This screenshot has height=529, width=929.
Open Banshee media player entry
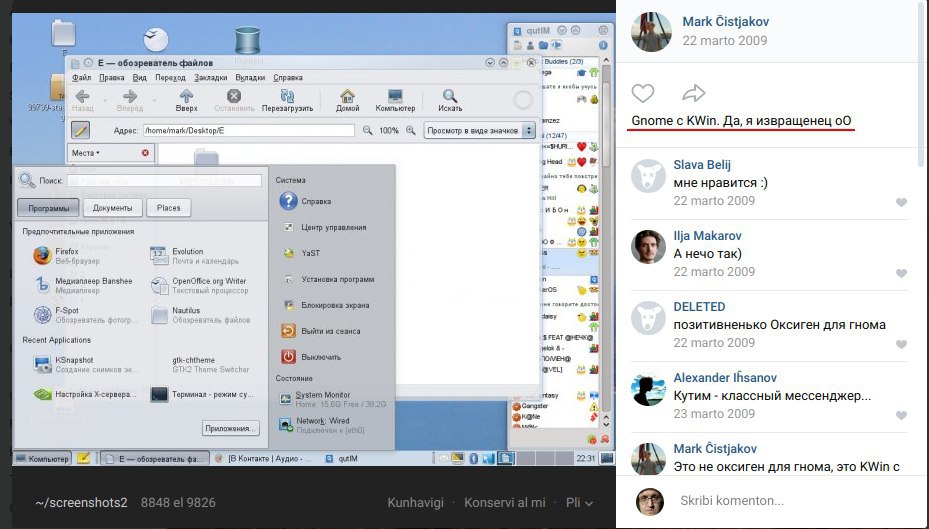click(x=82, y=286)
